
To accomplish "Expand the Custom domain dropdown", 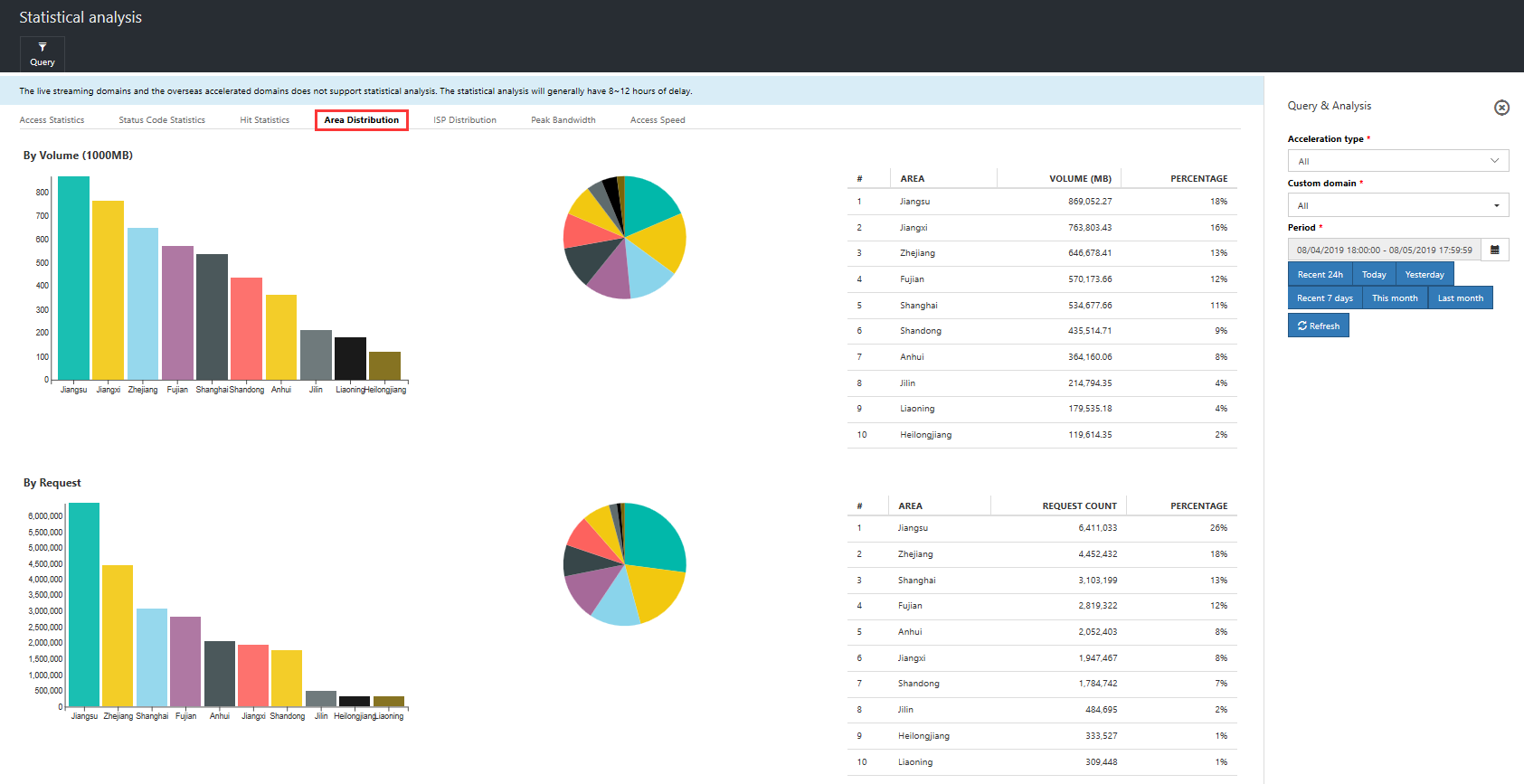I will [1398, 205].
